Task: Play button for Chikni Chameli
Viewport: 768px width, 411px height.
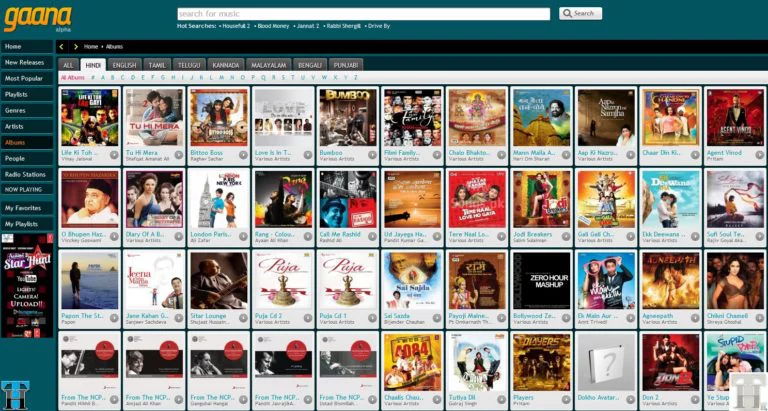Action: click(760, 317)
